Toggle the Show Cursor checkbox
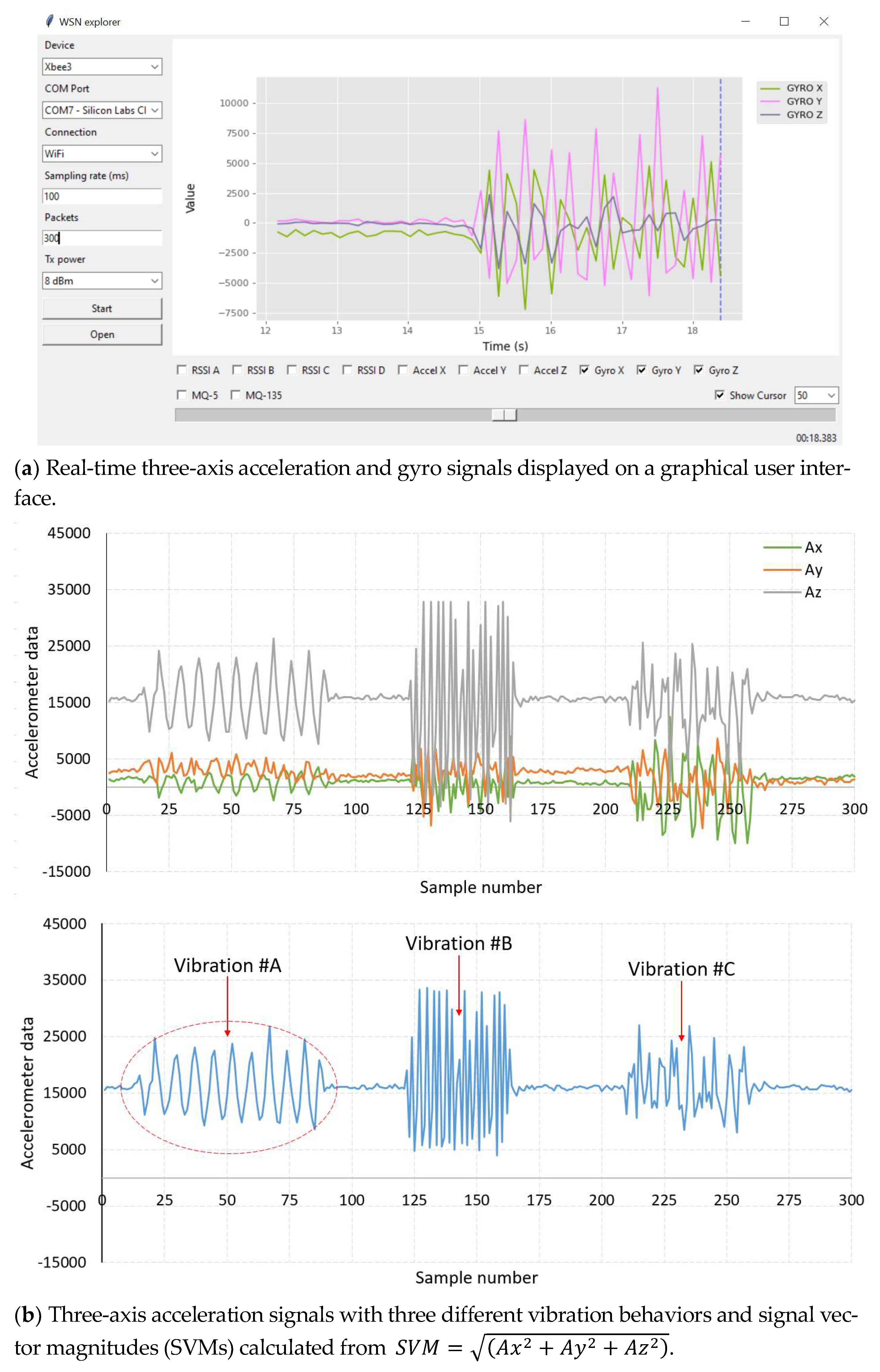The image size is (880, 1372). pos(720,395)
